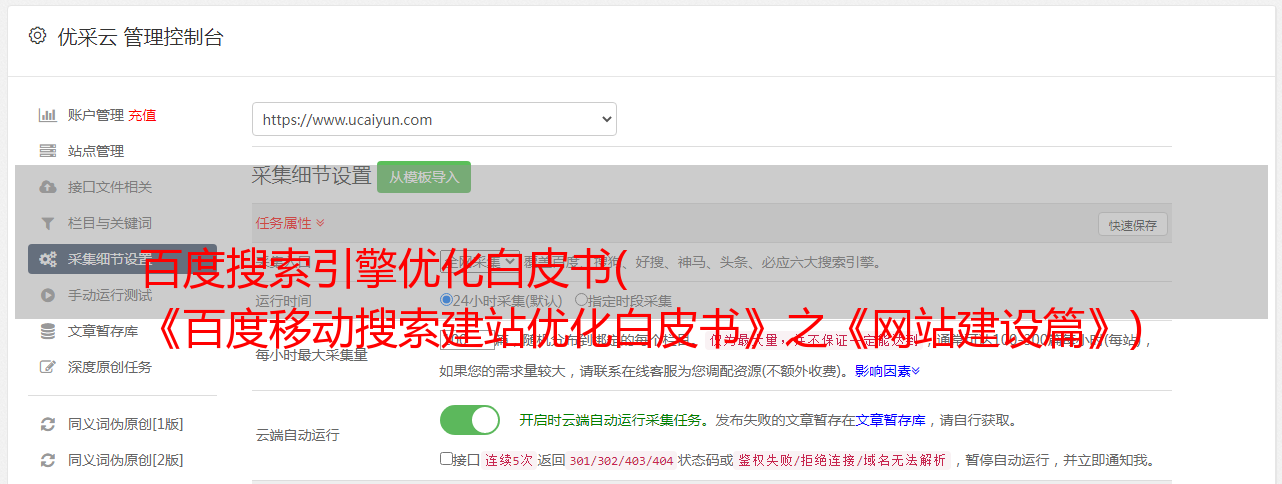Click the refresh icon beside 同义词伪原创[1版]
Screen dimensions: 1282x484
[47, 424]
